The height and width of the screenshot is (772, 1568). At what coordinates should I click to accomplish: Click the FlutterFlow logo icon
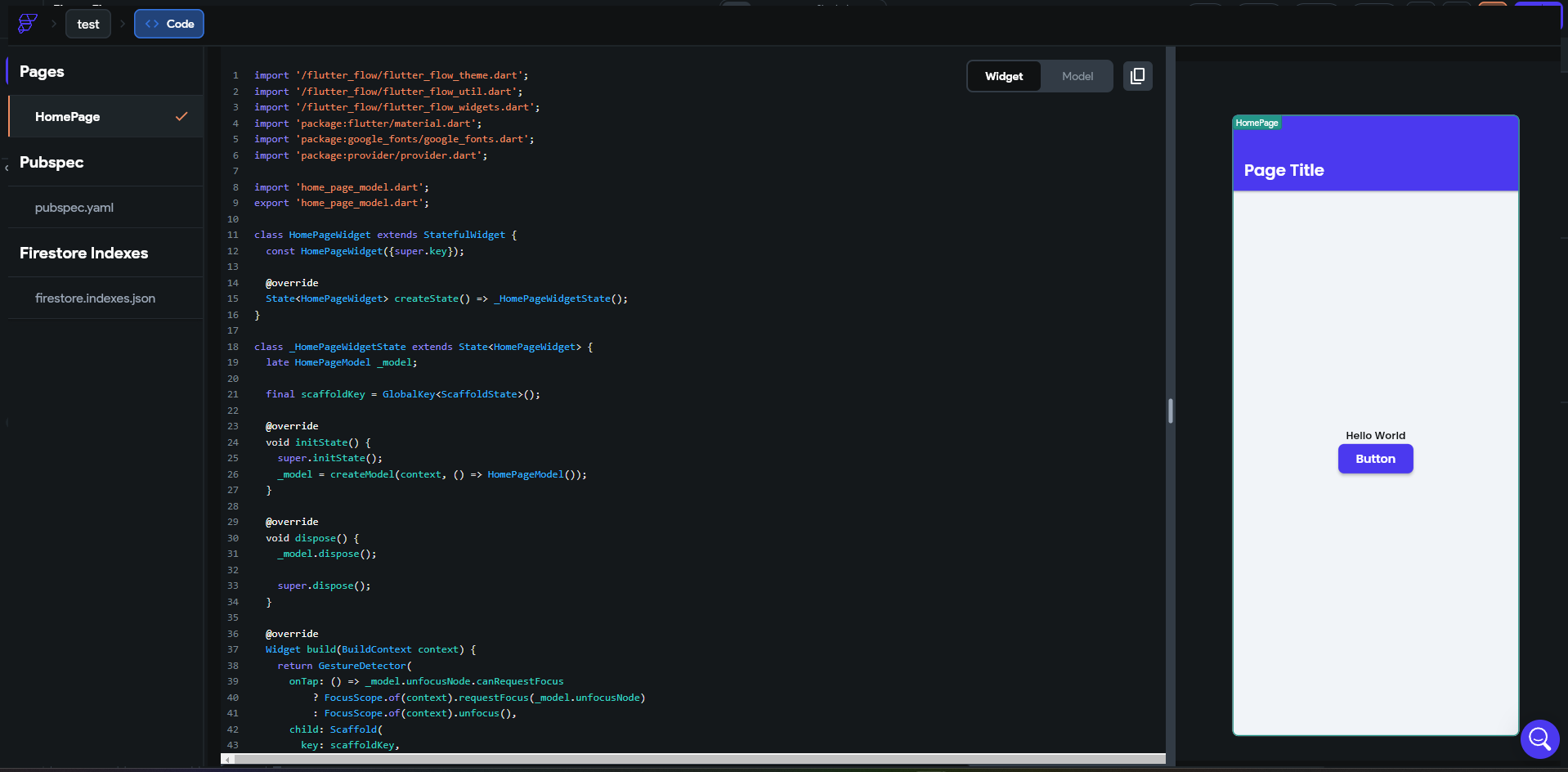coord(28,24)
